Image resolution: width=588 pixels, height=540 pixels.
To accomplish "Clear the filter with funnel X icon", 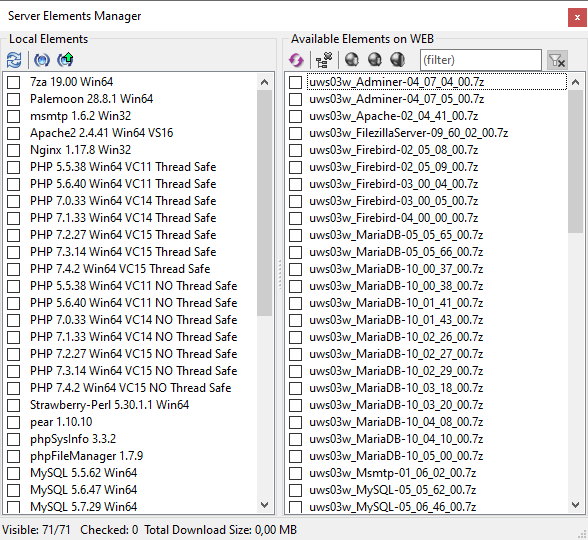I will 557,60.
